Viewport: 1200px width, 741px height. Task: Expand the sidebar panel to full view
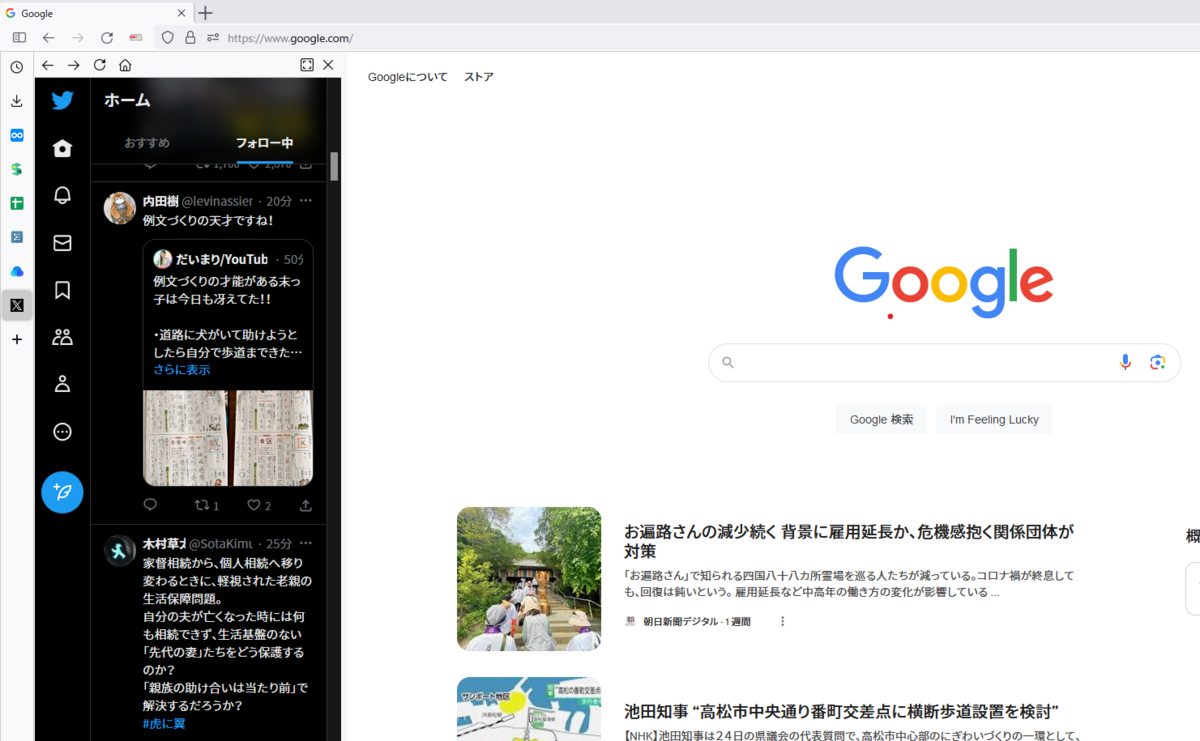307,65
